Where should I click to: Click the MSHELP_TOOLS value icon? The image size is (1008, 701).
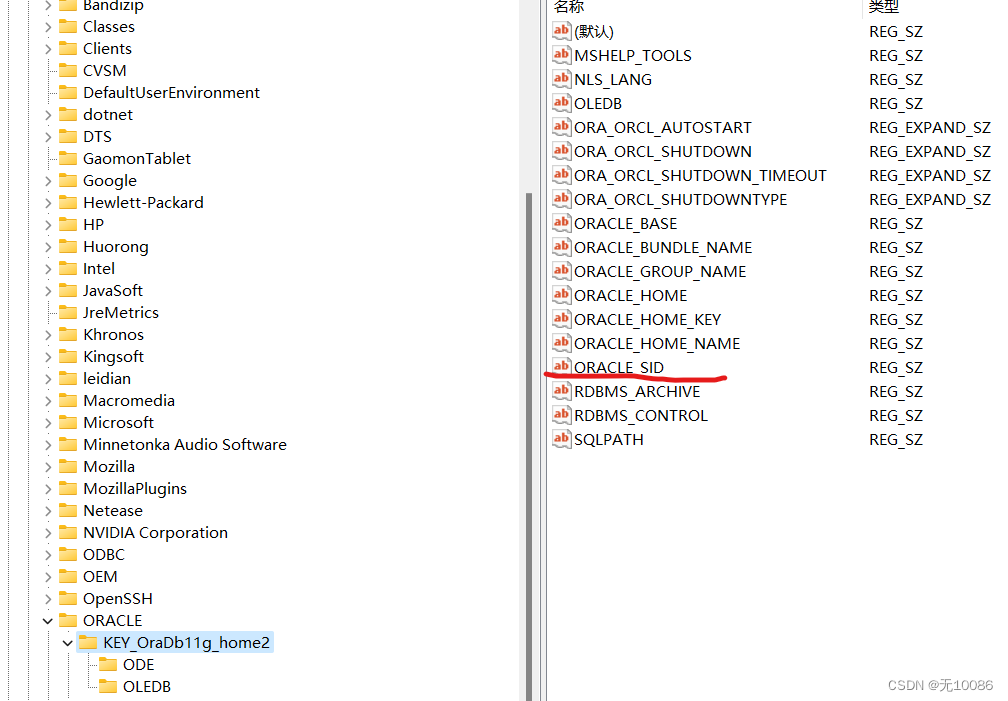pyautogui.click(x=561, y=55)
